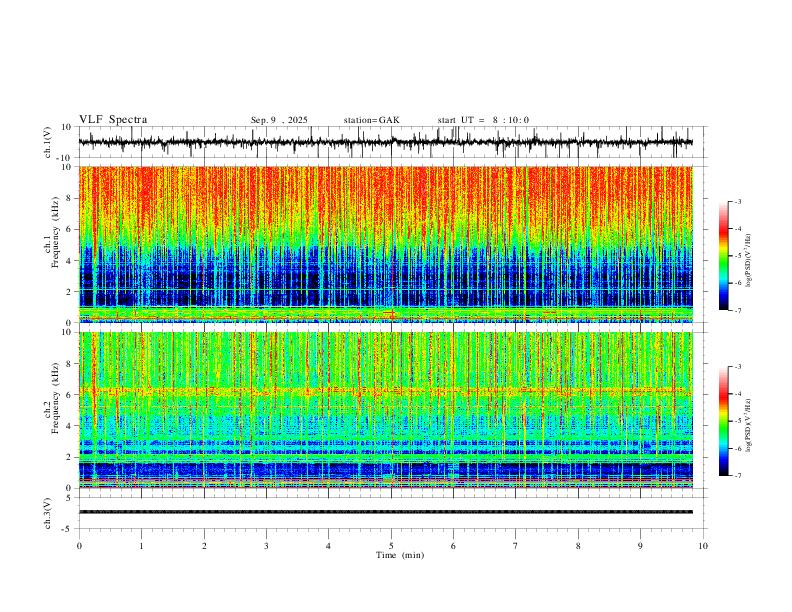Click time axis tick label "5"
The height and width of the screenshot is (612, 792).
391,546
